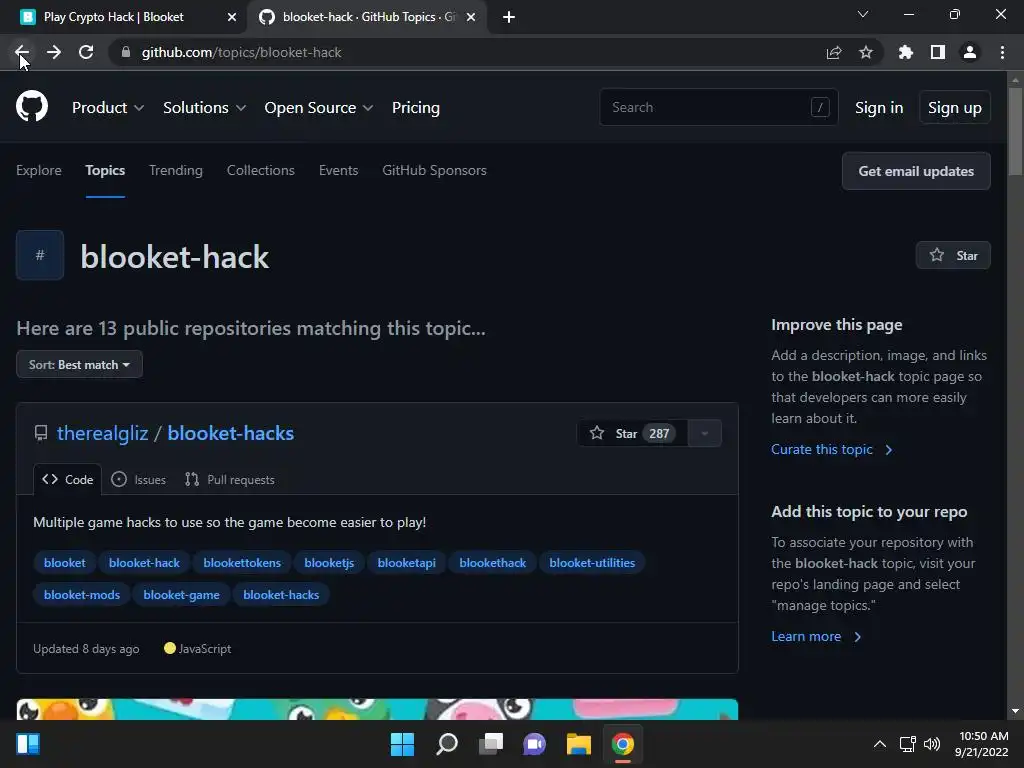Open taskbar clock showing 10:50 AM
Screen dimensions: 1024x768
click(982, 744)
